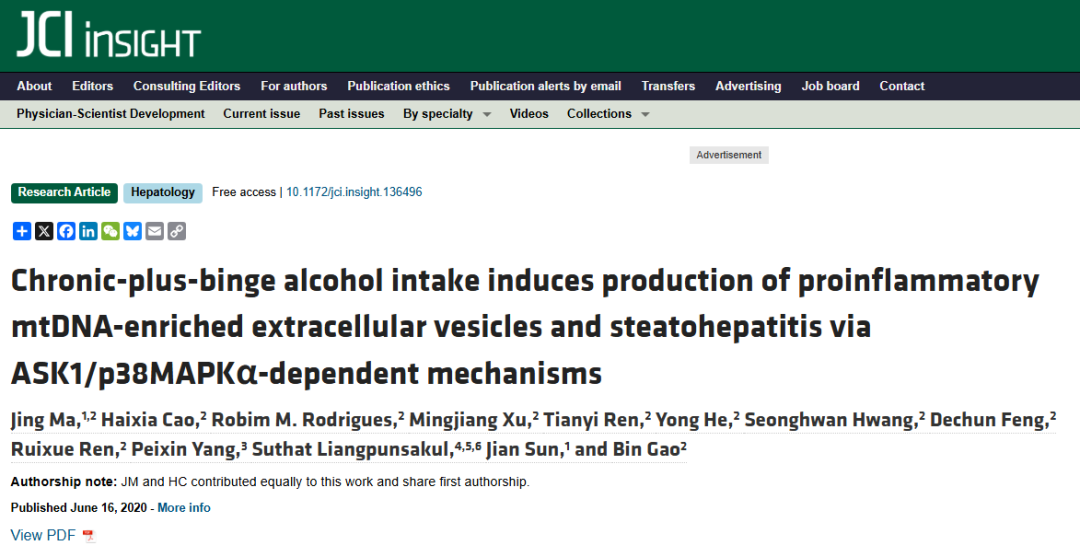Open the About menu item
The image size is (1080, 557).
click(x=34, y=86)
